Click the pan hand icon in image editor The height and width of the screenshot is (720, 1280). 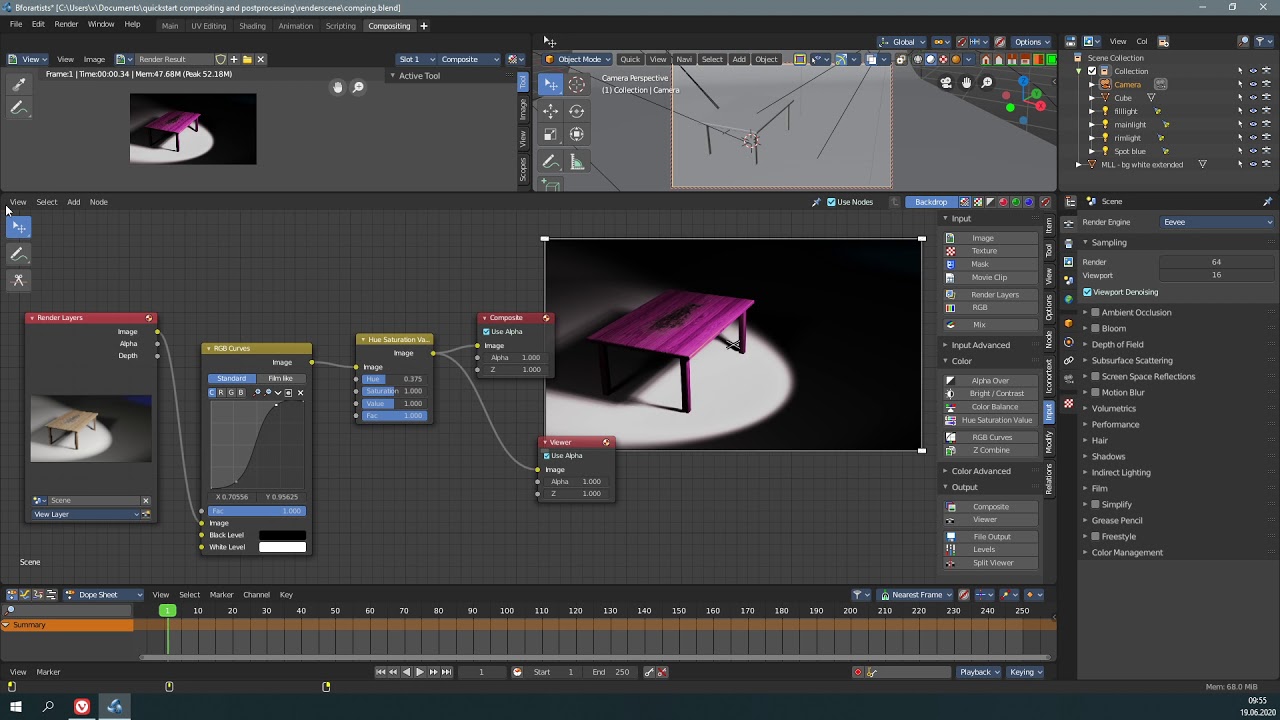(337, 87)
